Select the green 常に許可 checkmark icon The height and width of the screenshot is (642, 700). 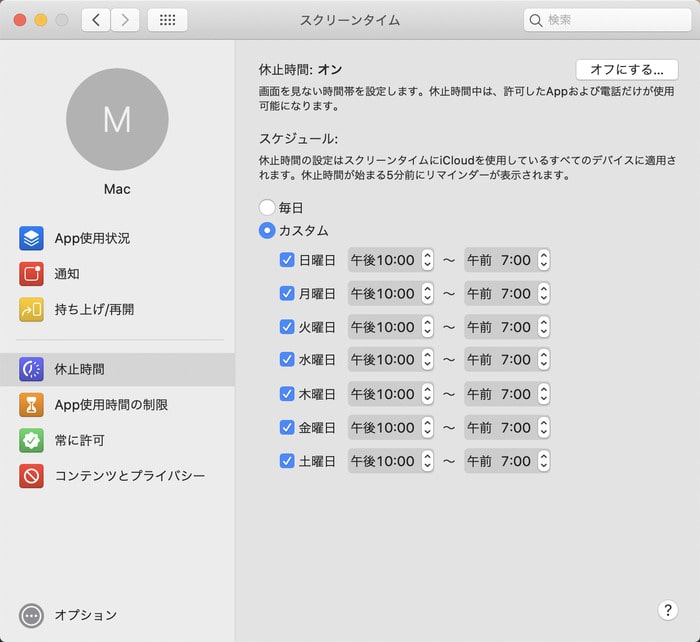[31, 440]
